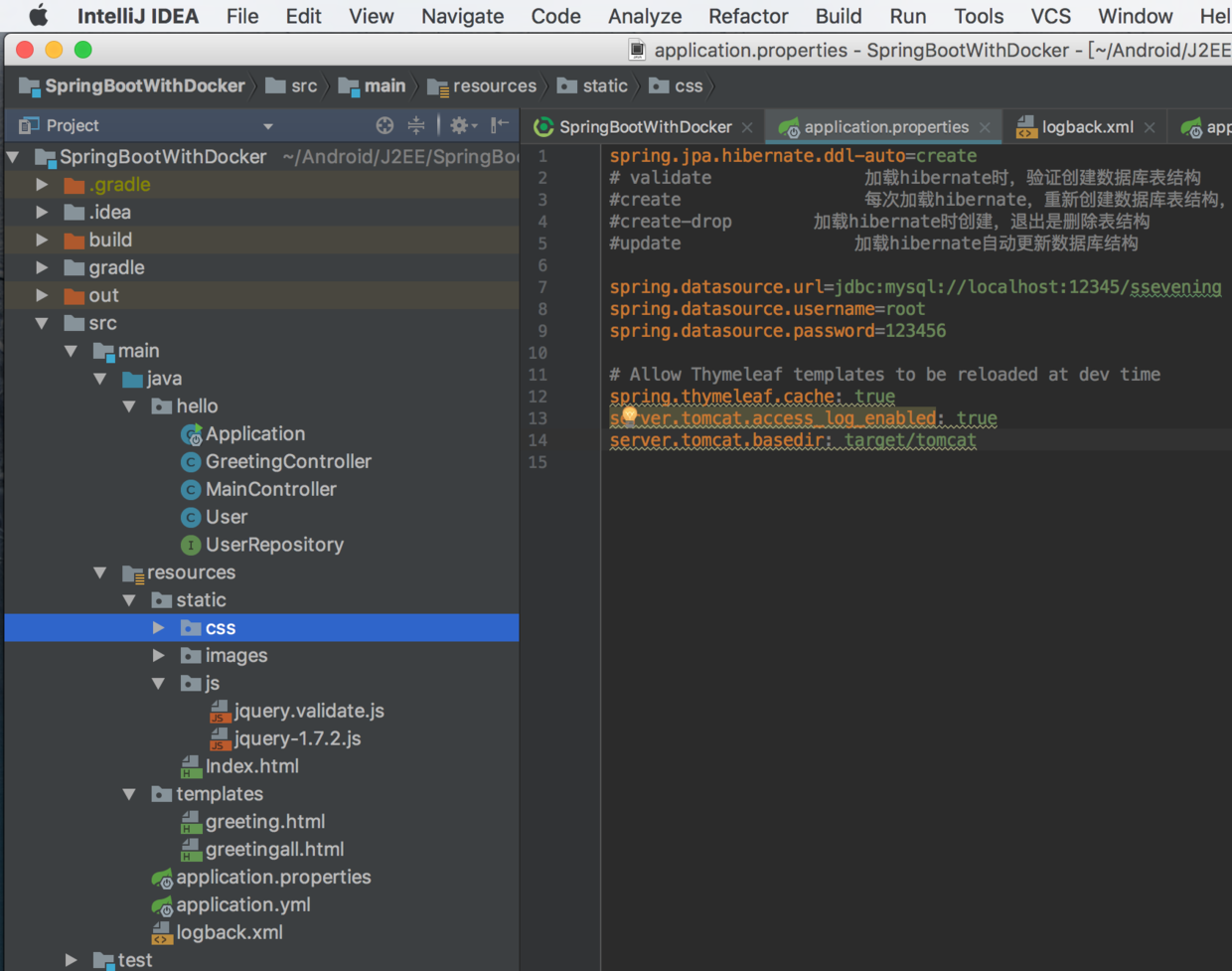Image resolution: width=1232 pixels, height=971 pixels.
Task: Expand the build folder
Action: coord(42,241)
